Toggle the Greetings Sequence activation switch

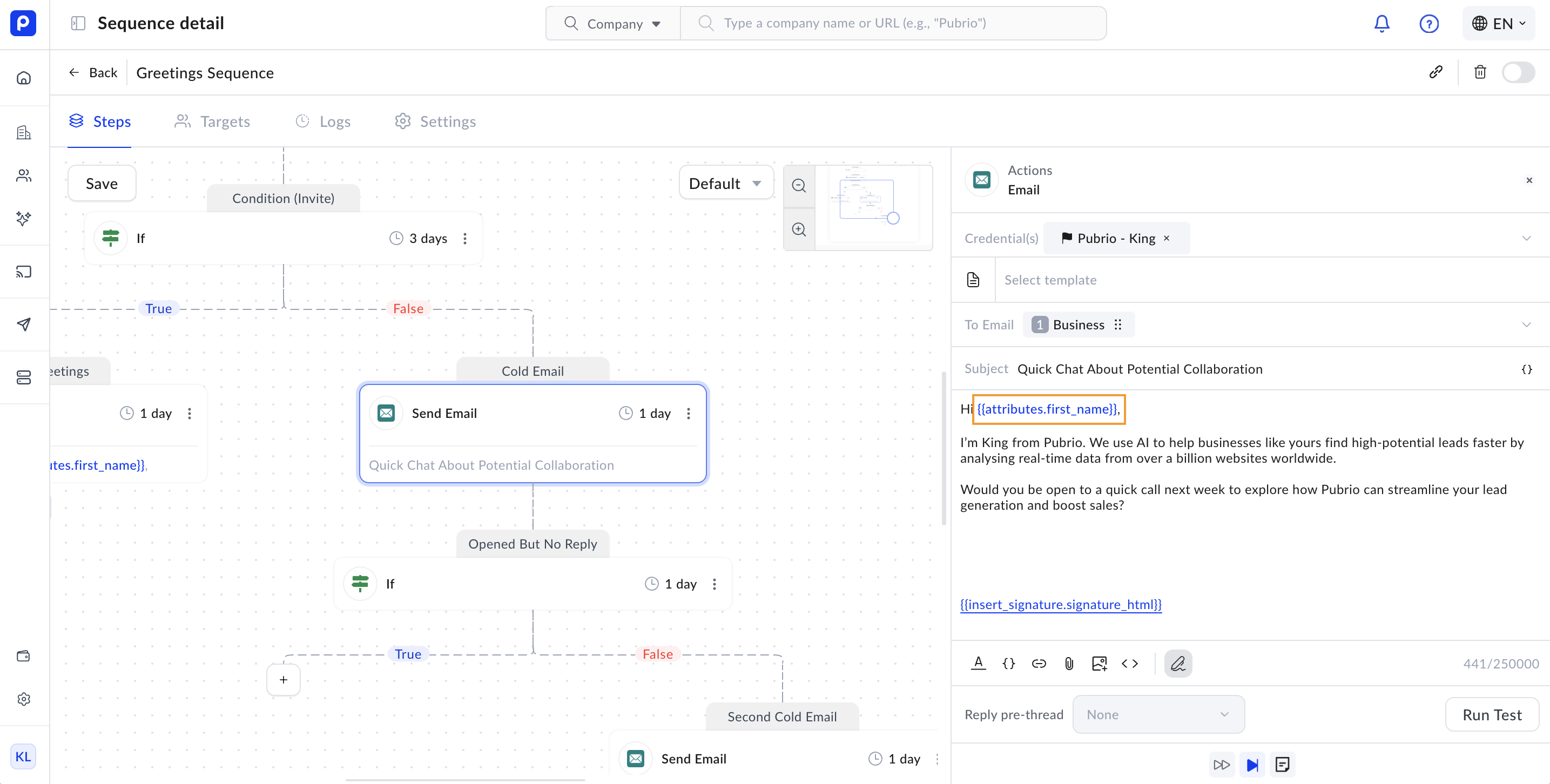pos(1518,72)
